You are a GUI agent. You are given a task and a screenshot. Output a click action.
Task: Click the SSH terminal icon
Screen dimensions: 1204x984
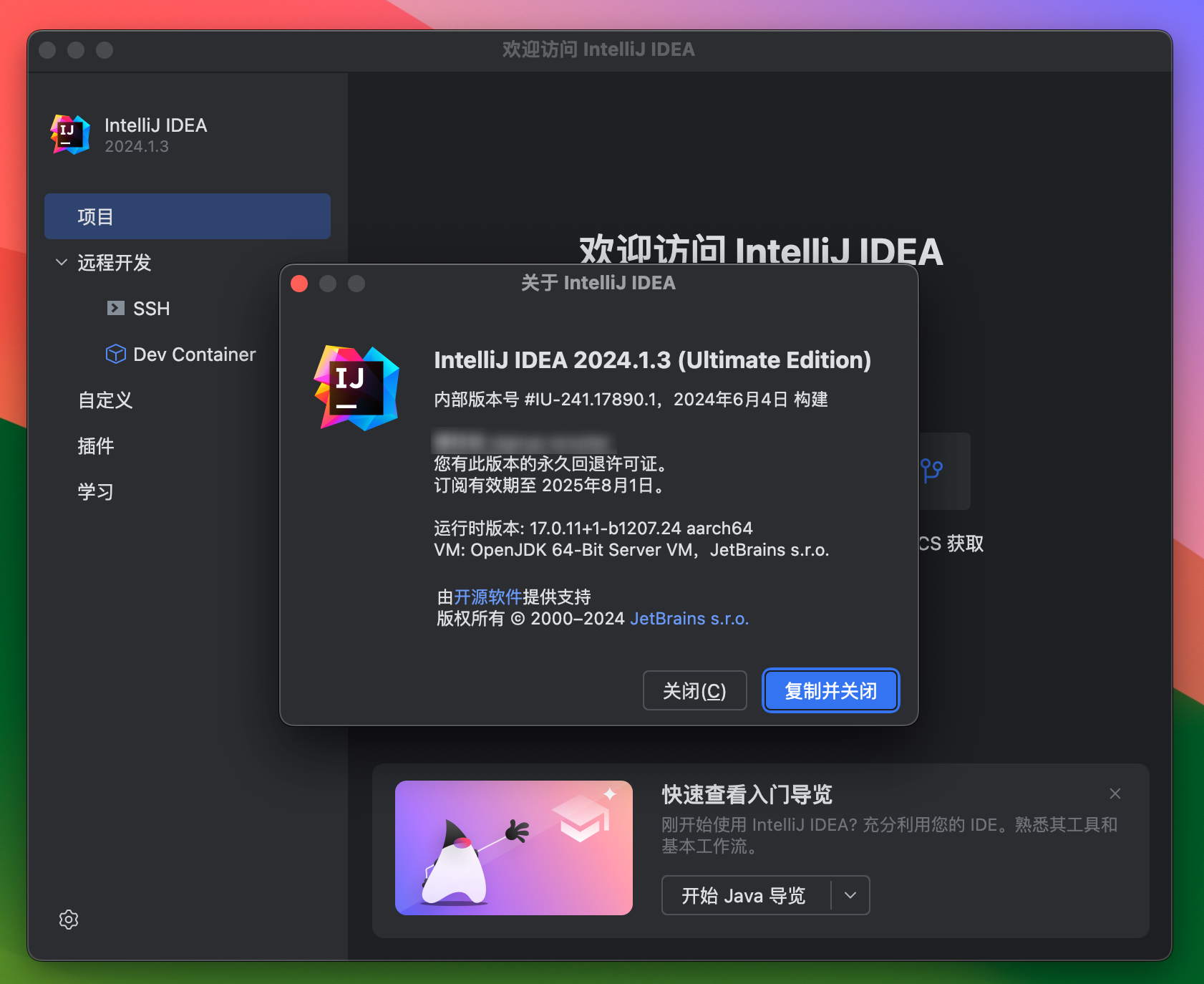(115, 308)
